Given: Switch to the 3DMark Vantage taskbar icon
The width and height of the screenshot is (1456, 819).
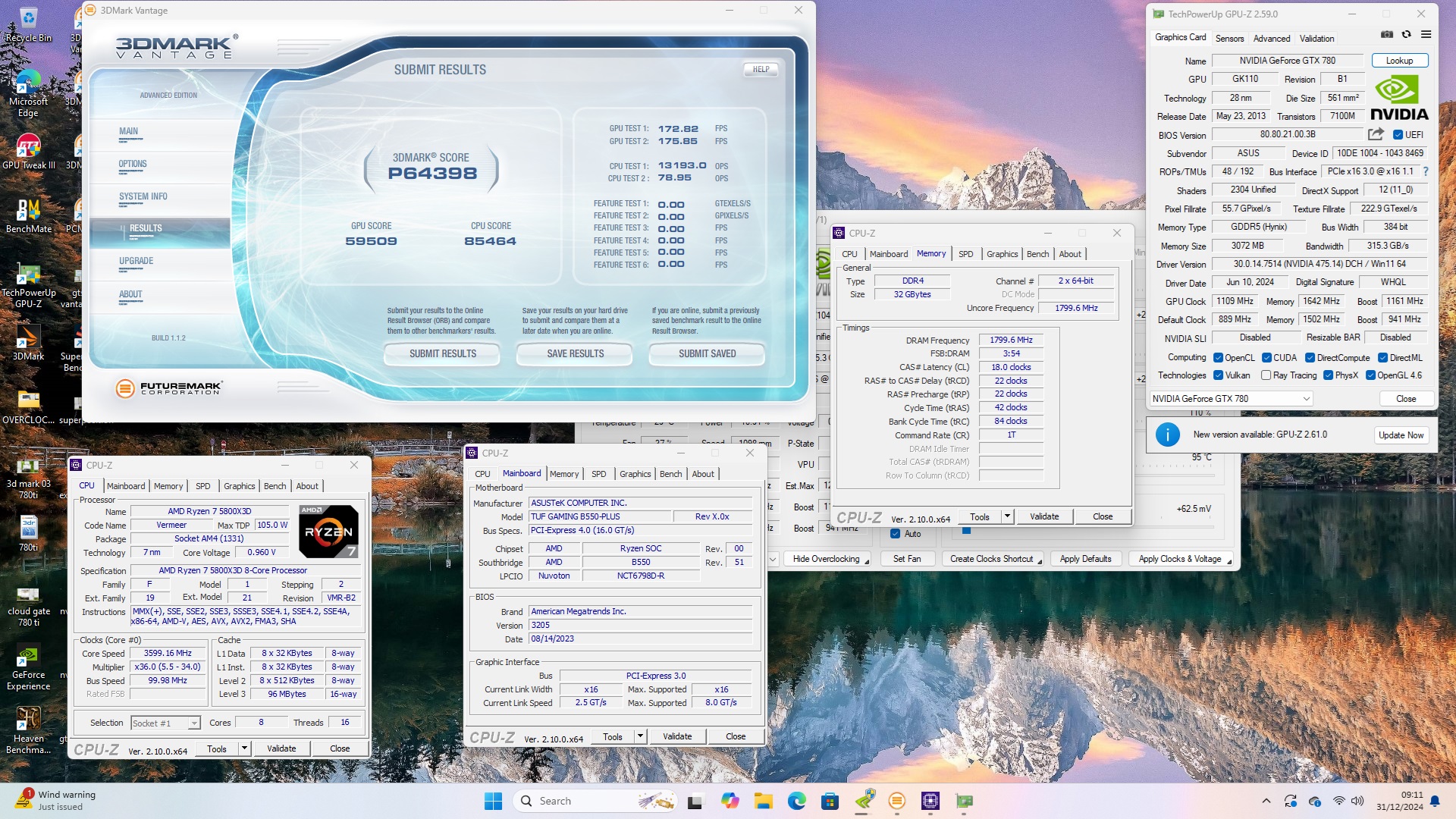Looking at the screenshot, I should pyautogui.click(x=896, y=801).
